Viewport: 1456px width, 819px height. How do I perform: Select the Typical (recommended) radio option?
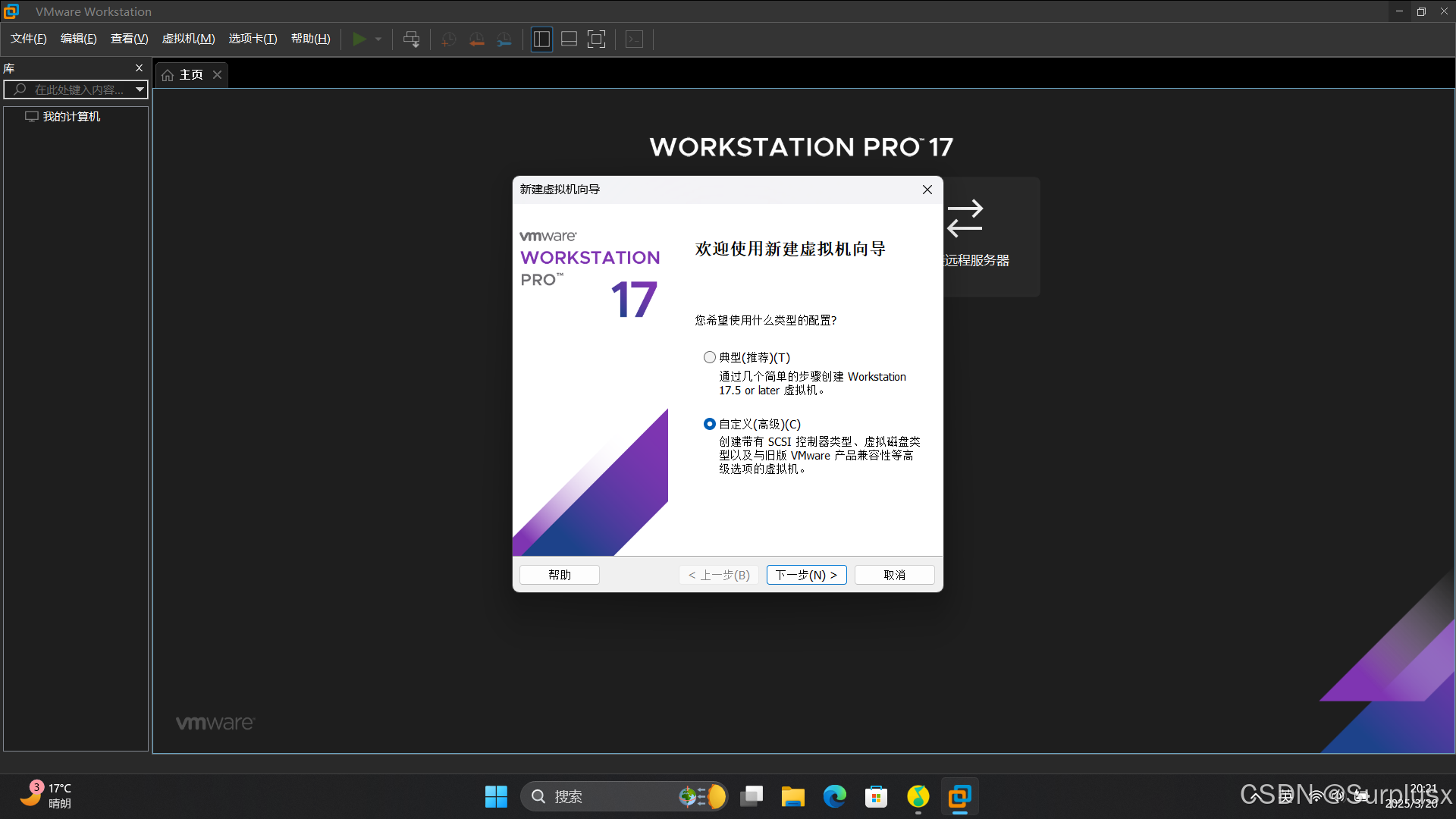tap(710, 357)
